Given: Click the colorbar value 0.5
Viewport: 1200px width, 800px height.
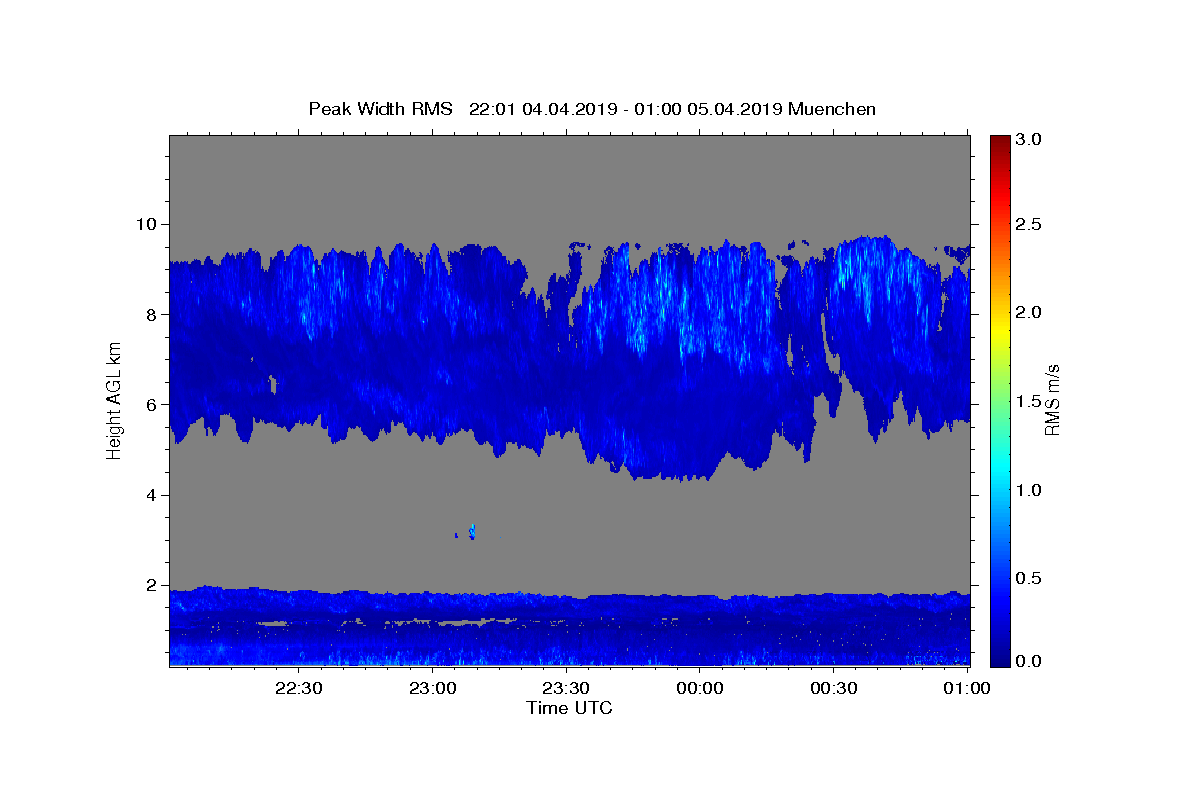Looking at the screenshot, I should pyautogui.click(x=1030, y=579).
